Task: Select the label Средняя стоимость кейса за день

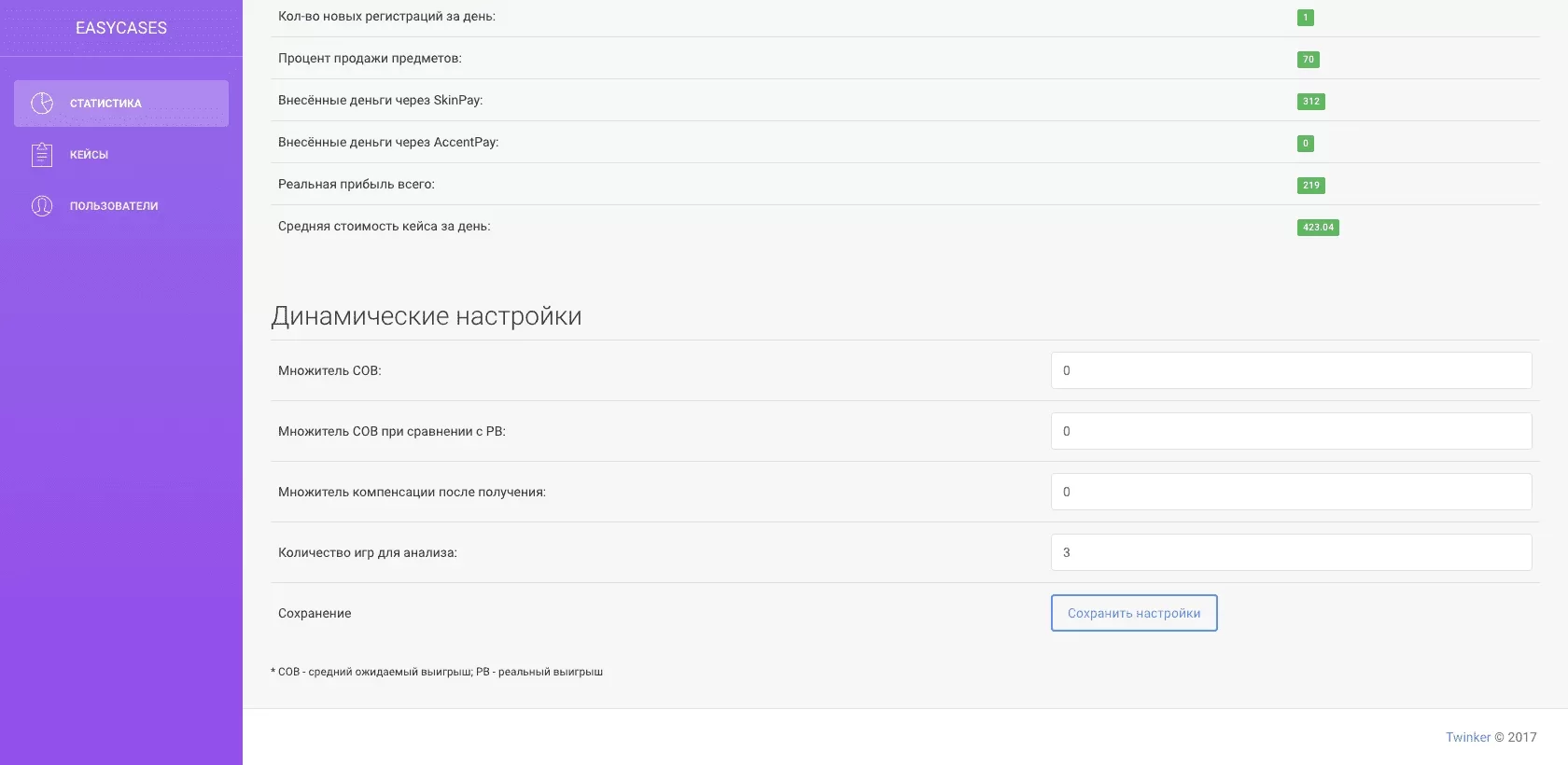Action: tap(385, 227)
